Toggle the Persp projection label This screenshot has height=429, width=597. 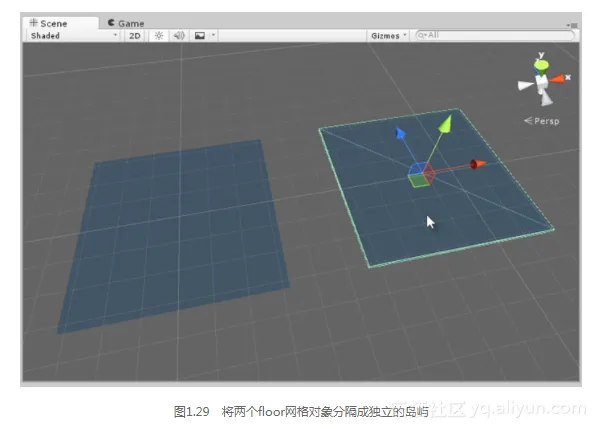tap(541, 121)
